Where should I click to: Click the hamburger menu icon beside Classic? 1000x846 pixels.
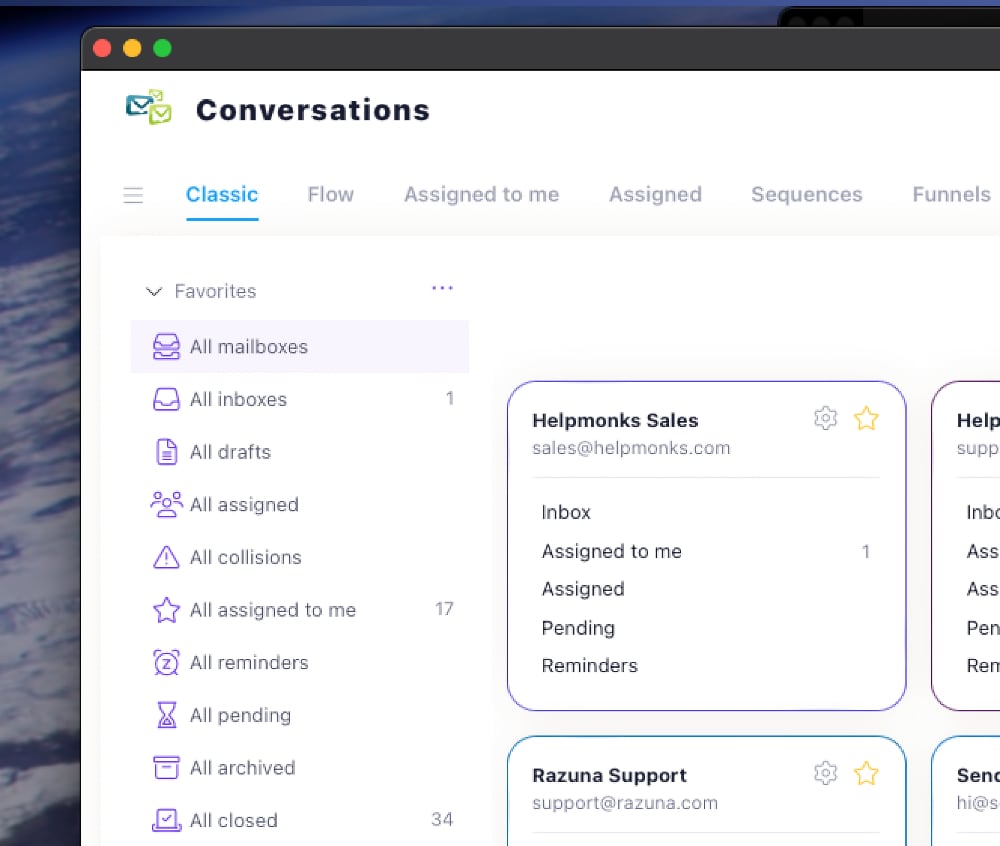[133, 195]
